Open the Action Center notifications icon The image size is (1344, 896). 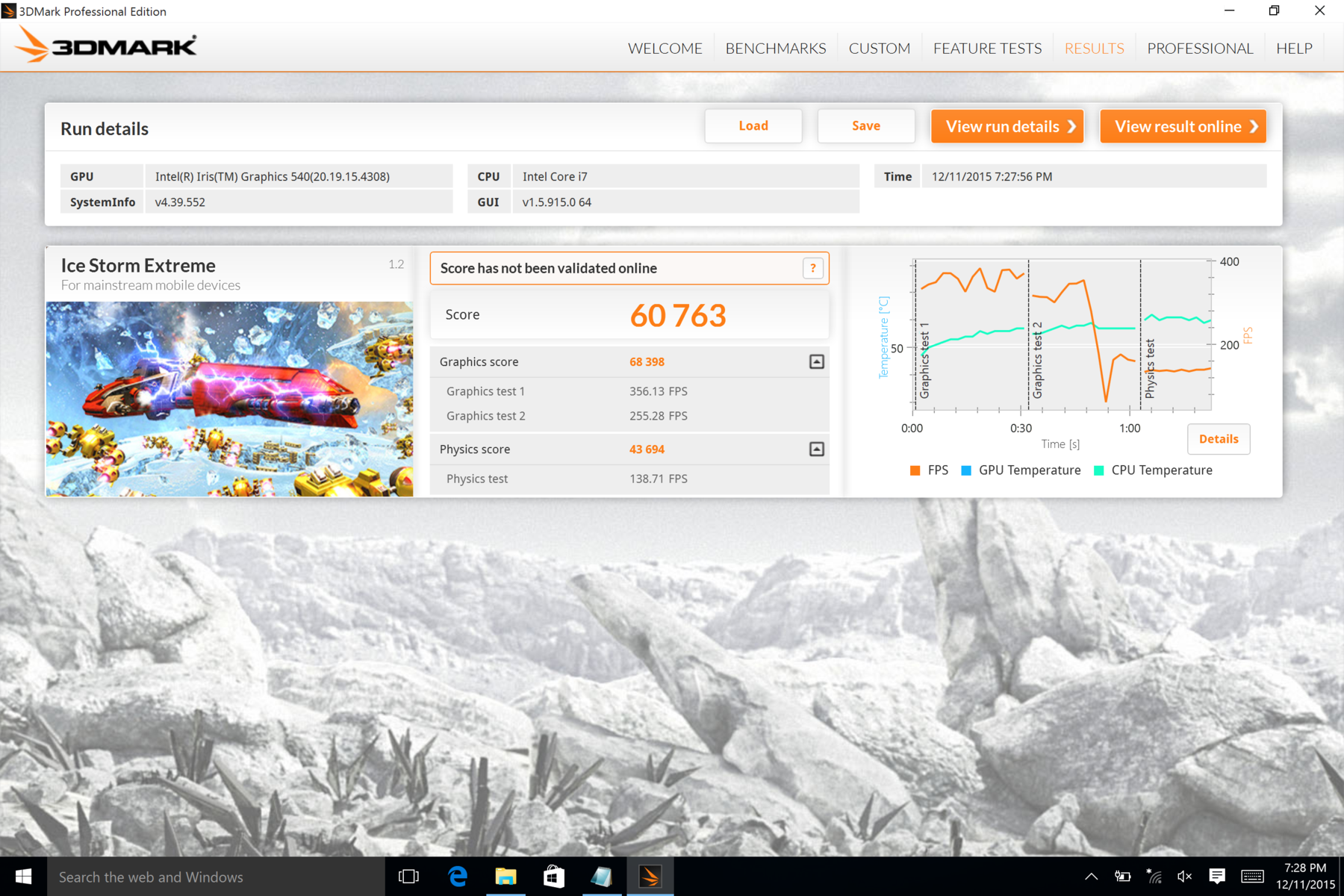[x=1217, y=877]
